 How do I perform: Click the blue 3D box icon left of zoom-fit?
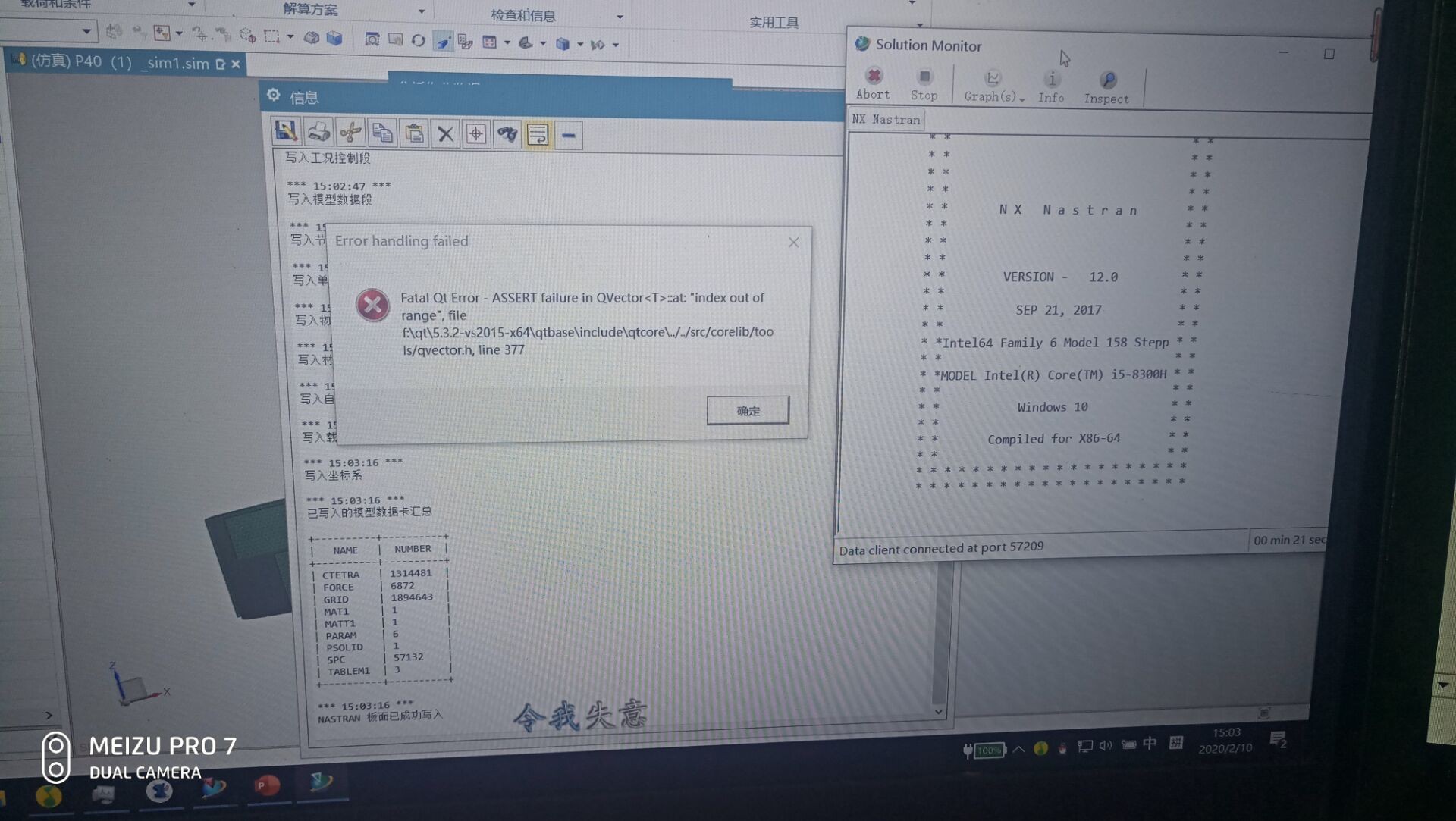pyautogui.click(x=334, y=38)
